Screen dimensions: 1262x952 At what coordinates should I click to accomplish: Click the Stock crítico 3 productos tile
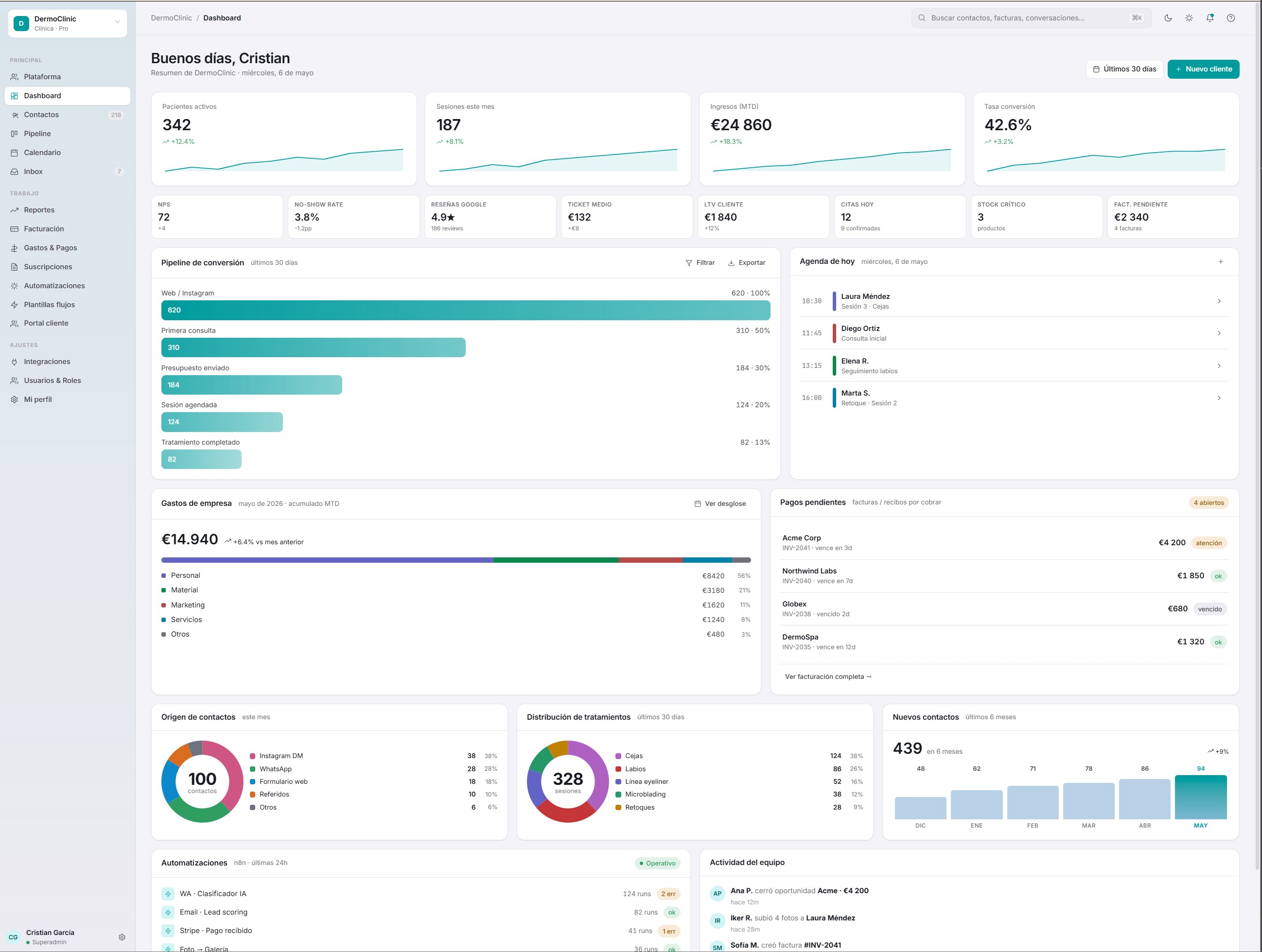click(x=1036, y=216)
